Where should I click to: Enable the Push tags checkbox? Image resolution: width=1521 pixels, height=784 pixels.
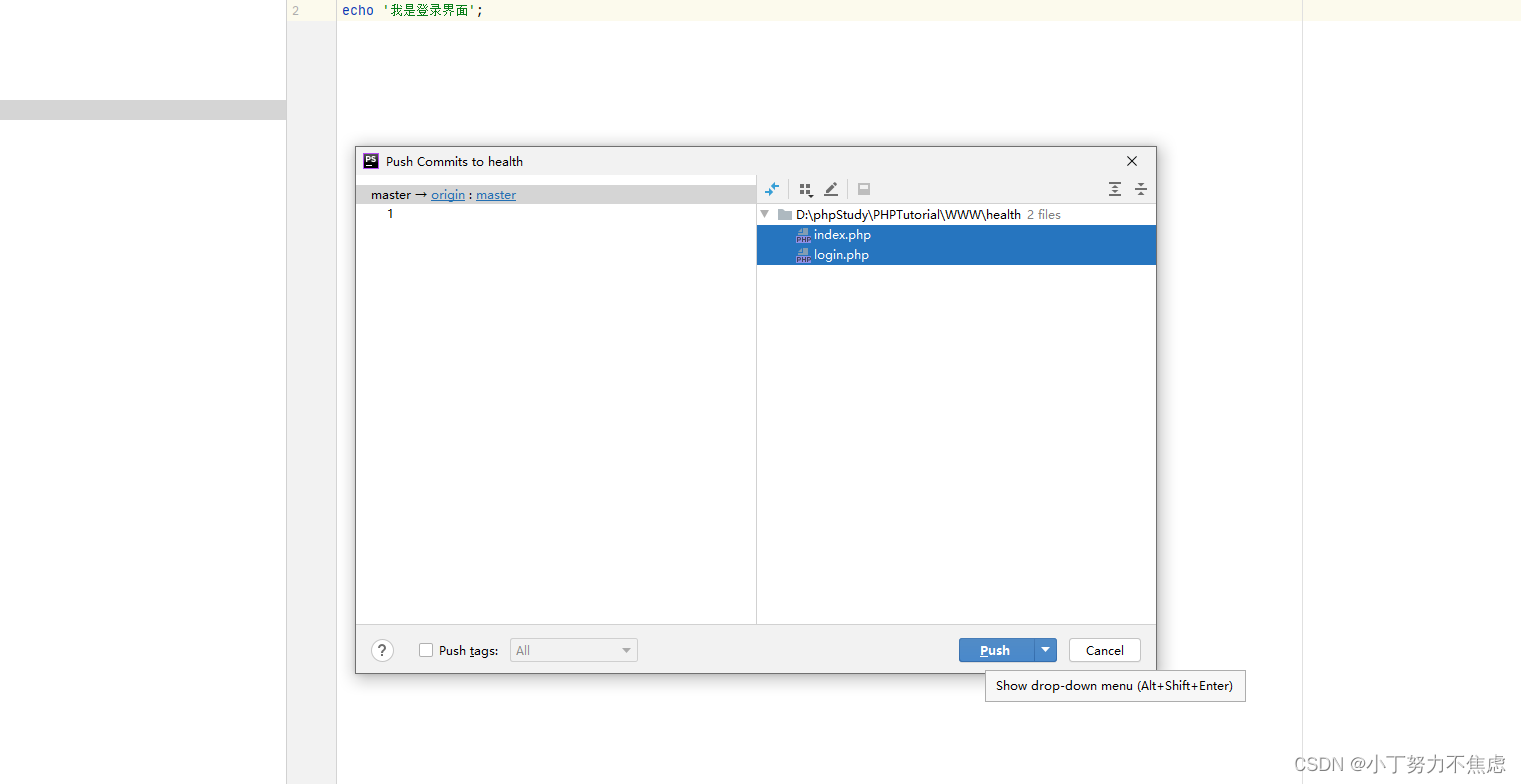coord(426,650)
